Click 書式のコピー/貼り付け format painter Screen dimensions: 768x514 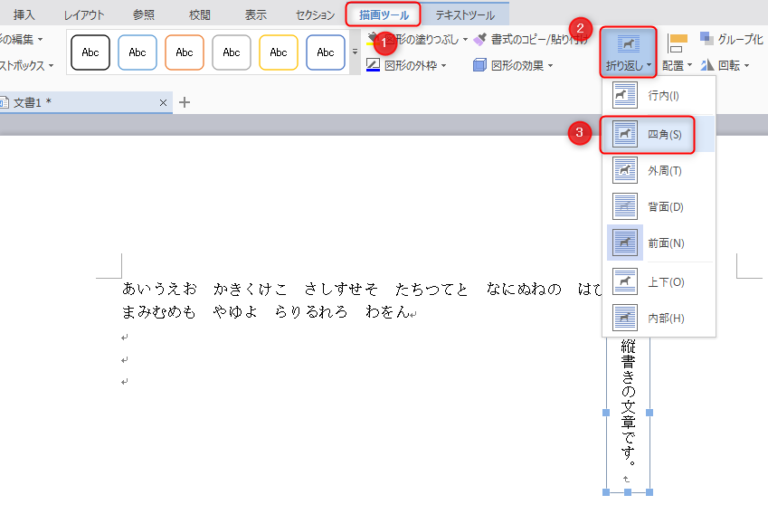coord(530,40)
